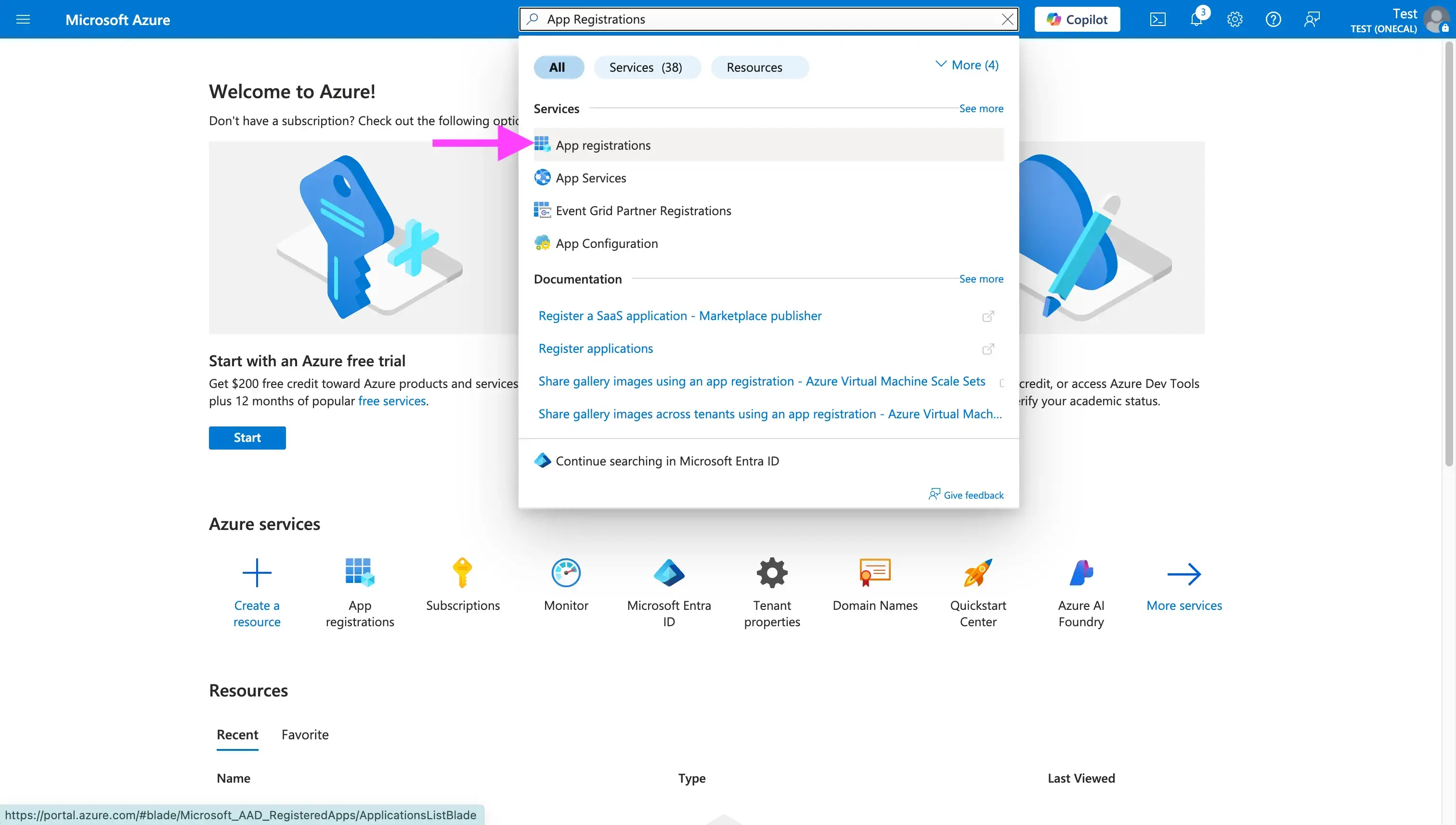Viewport: 1456px width, 825px height.
Task: Click the Type column header
Action: point(692,778)
